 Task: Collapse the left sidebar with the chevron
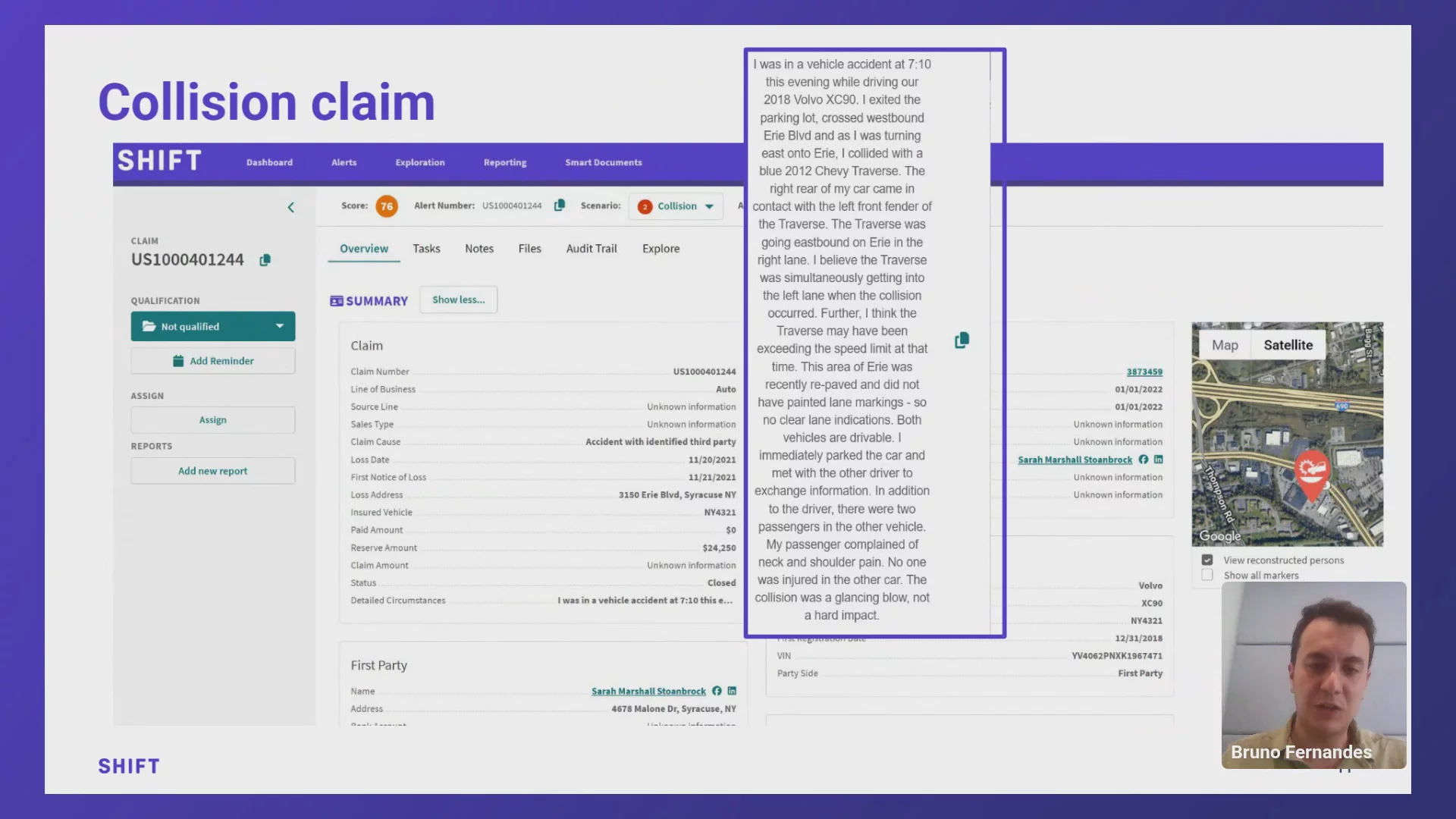point(291,207)
